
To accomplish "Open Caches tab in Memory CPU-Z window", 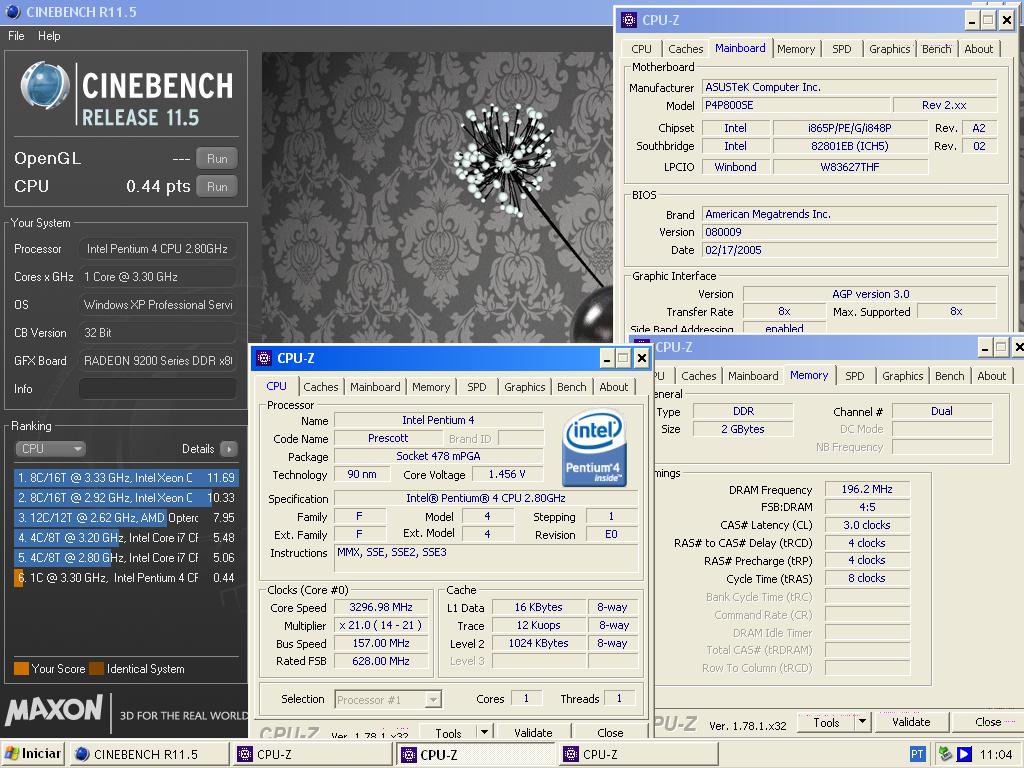I will (699, 376).
